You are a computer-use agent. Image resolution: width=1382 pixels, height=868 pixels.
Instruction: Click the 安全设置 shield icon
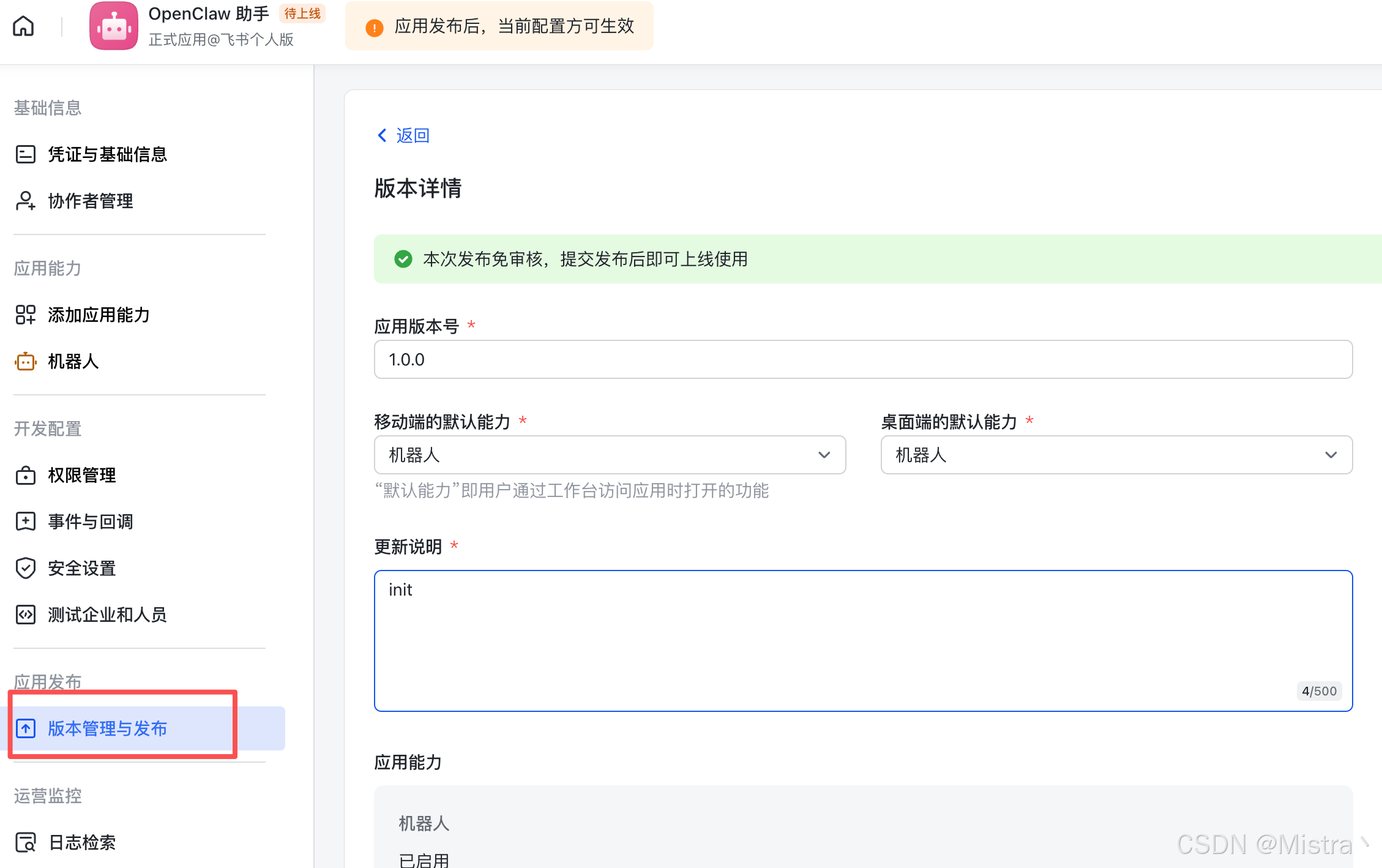point(25,568)
